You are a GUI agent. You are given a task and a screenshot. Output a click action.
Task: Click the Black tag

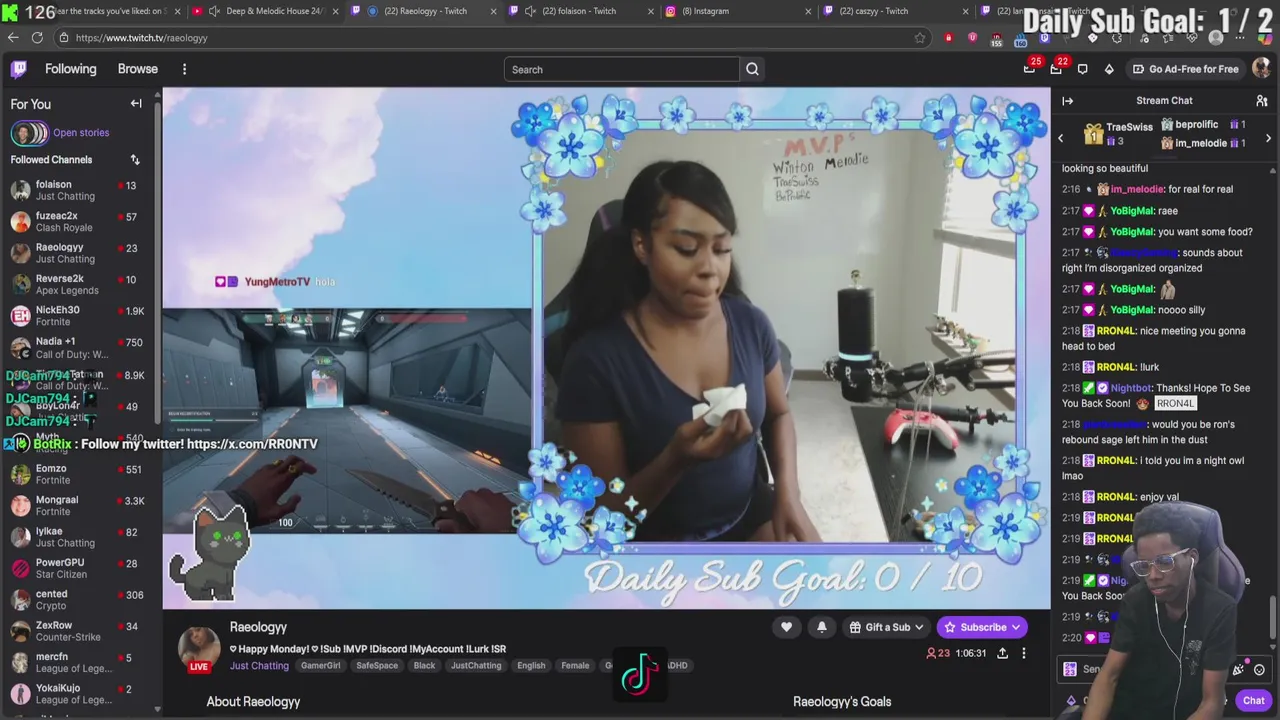(x=424, y=666)
